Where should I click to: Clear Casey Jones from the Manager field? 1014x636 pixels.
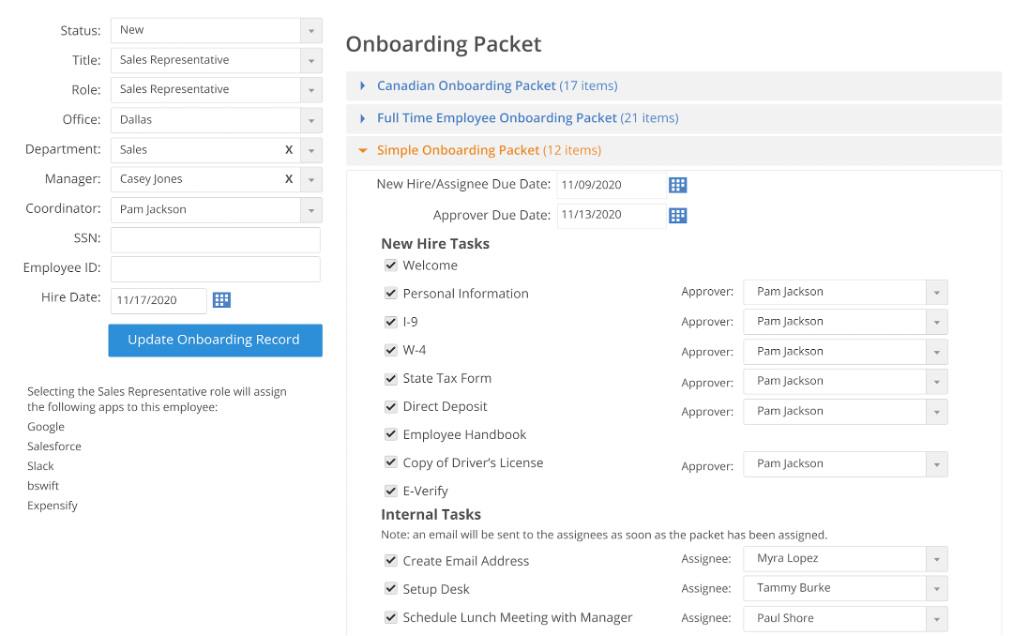[288, 179]
